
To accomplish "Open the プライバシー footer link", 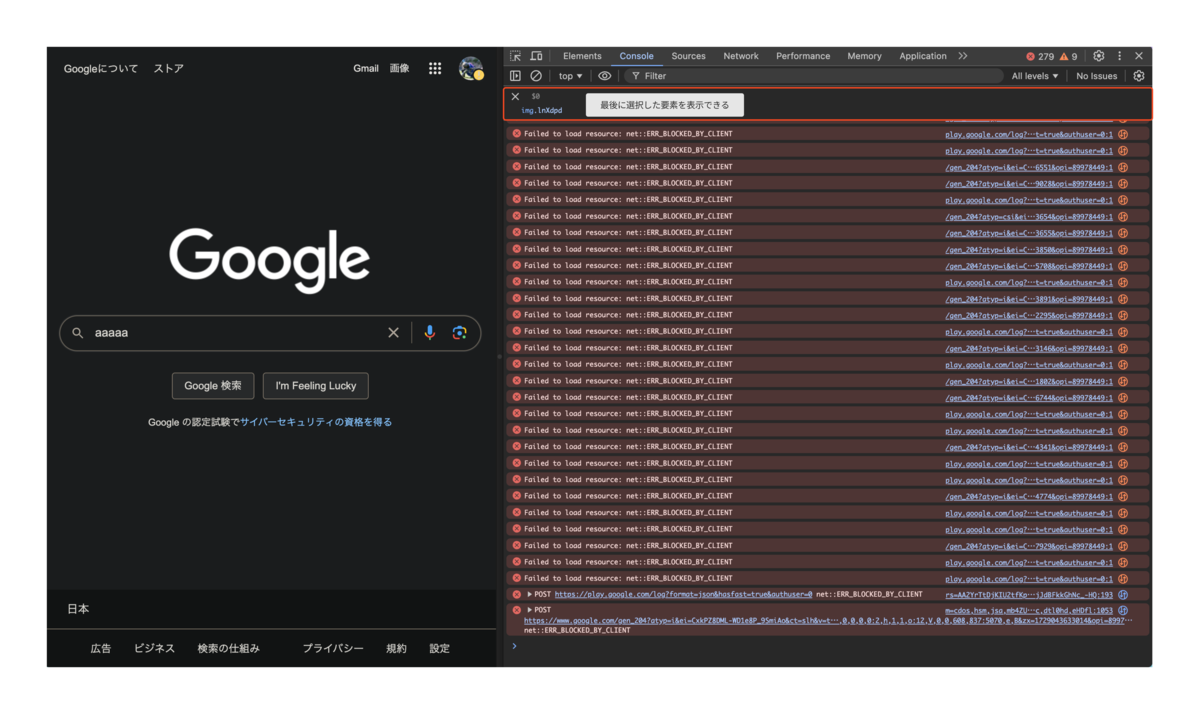I will tap(333, 648).
